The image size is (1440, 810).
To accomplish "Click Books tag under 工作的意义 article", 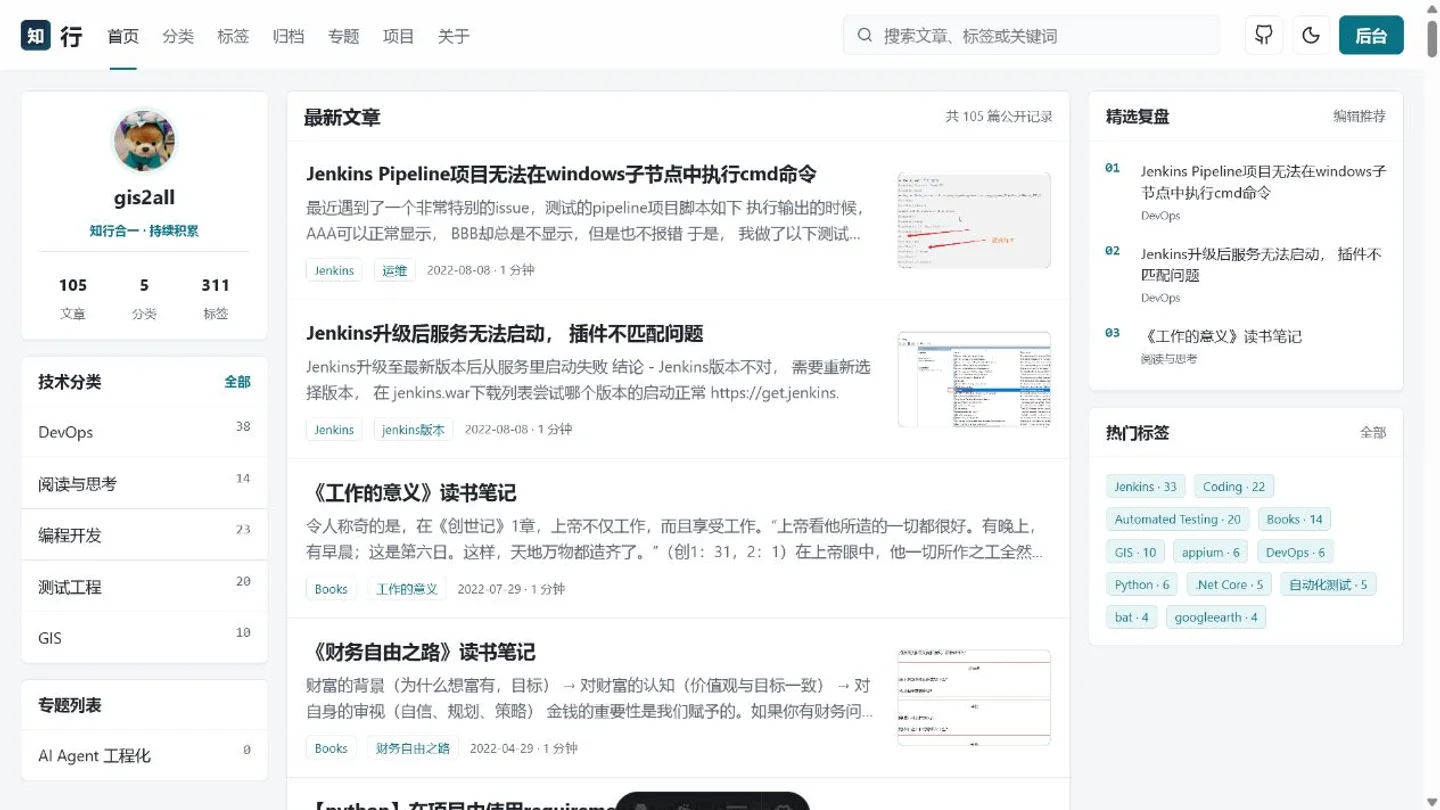I will (x=331, y=589).
